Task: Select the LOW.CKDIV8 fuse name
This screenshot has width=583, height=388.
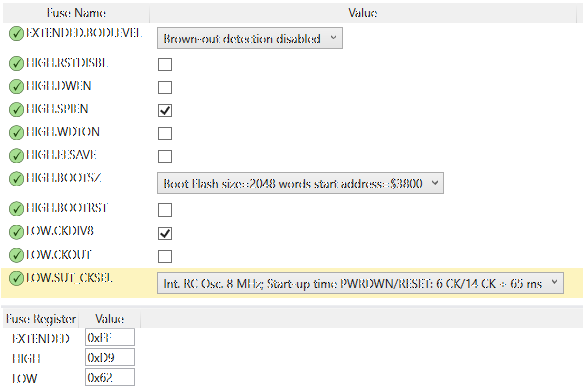Action: point(59,231)
